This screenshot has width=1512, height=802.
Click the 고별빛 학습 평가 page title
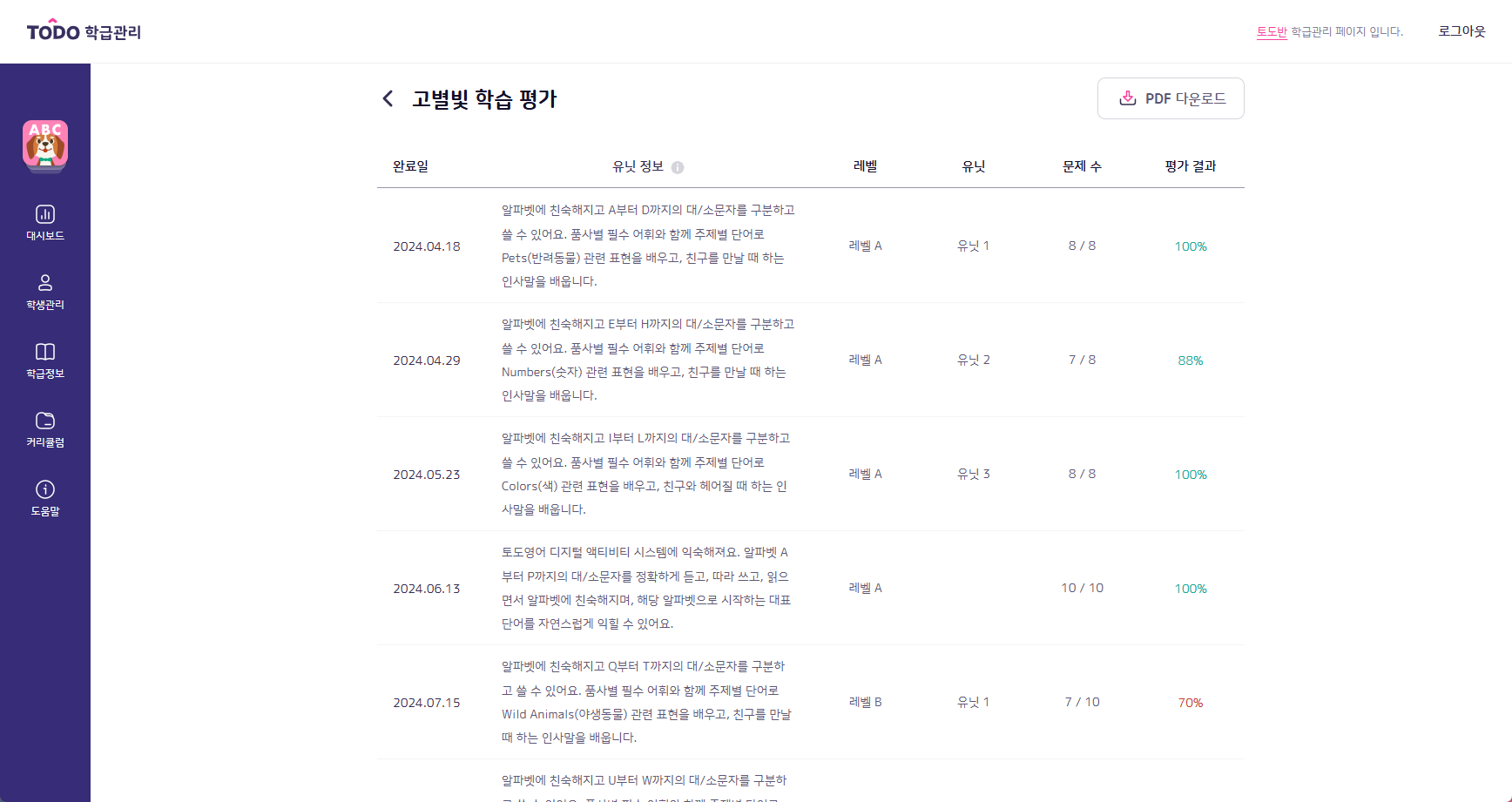[484, 98]
